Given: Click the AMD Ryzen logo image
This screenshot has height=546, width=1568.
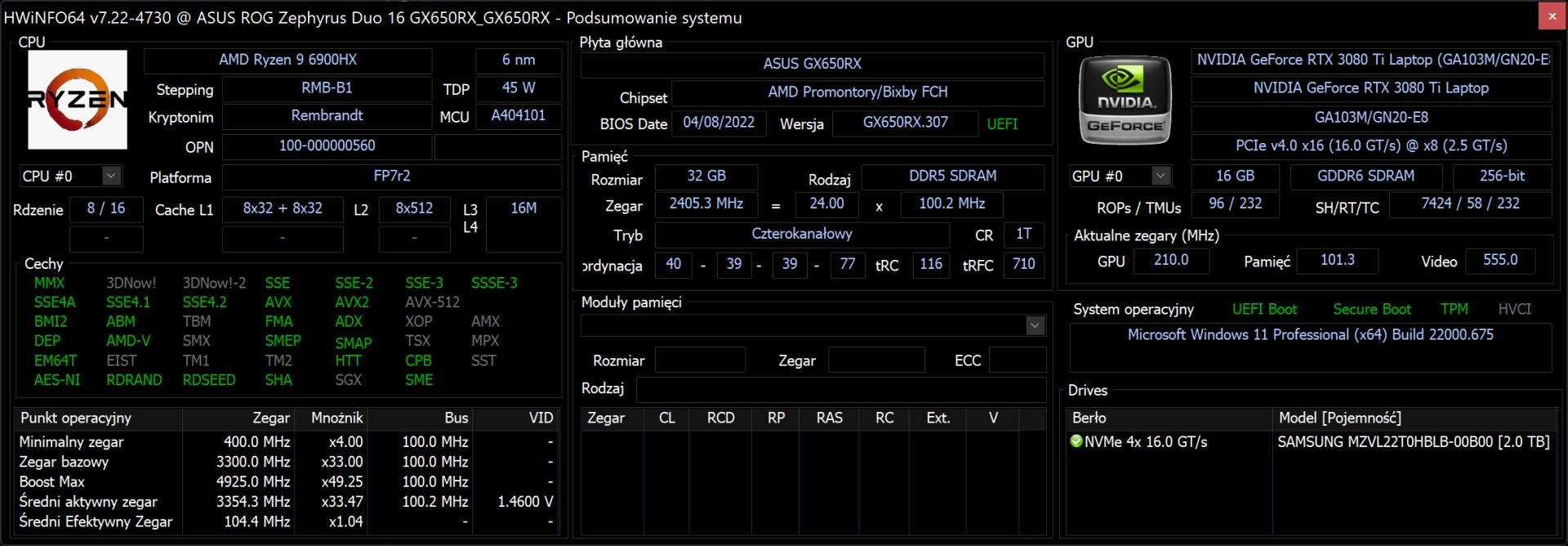Looking at the screenshot, I should coord(78,99).
